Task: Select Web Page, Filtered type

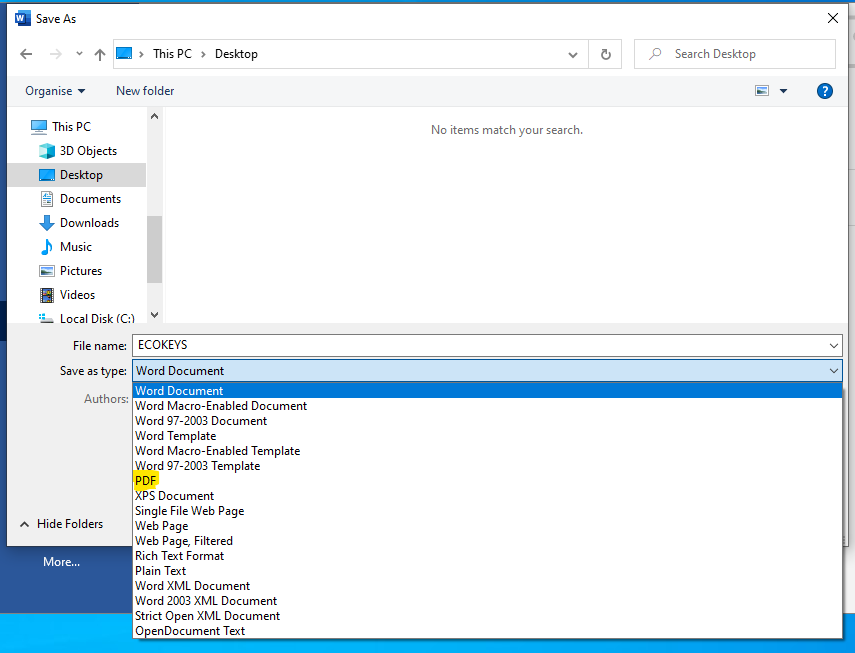Action: click(487, 541)
